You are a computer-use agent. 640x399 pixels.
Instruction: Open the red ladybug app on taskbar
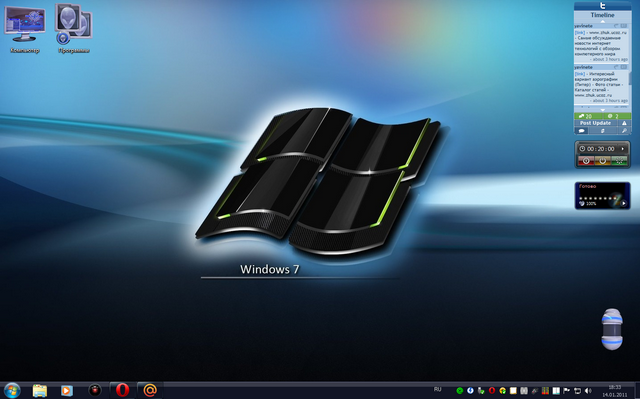95,390
